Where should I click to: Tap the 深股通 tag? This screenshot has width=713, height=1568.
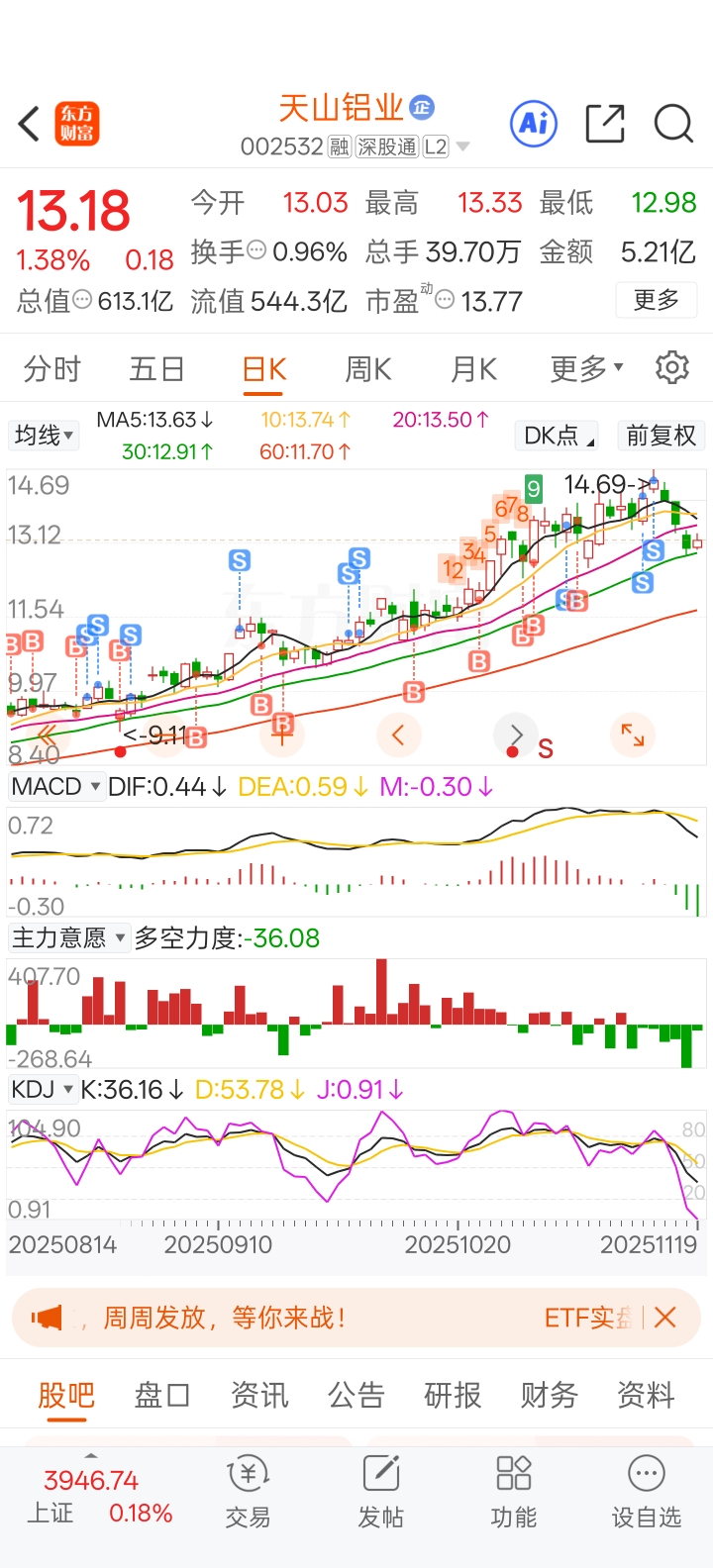[386, 147]
